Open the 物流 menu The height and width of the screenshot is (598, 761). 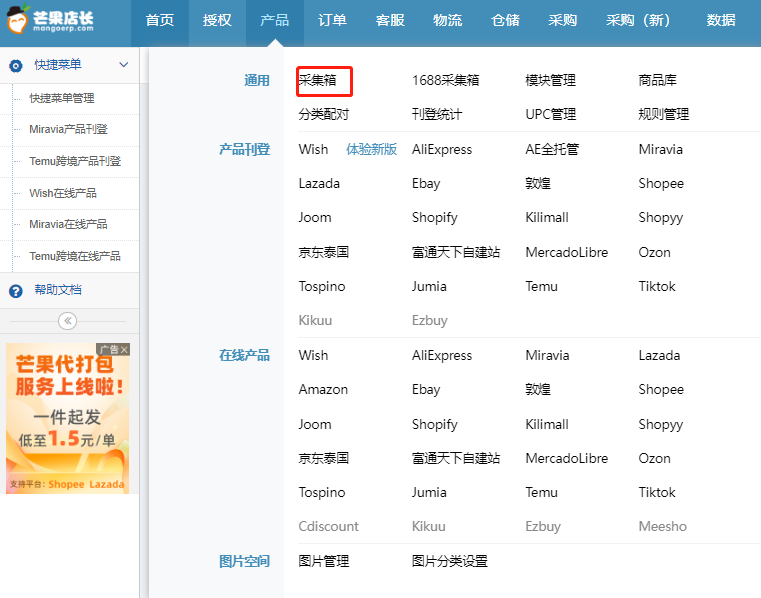pos(447,20)
